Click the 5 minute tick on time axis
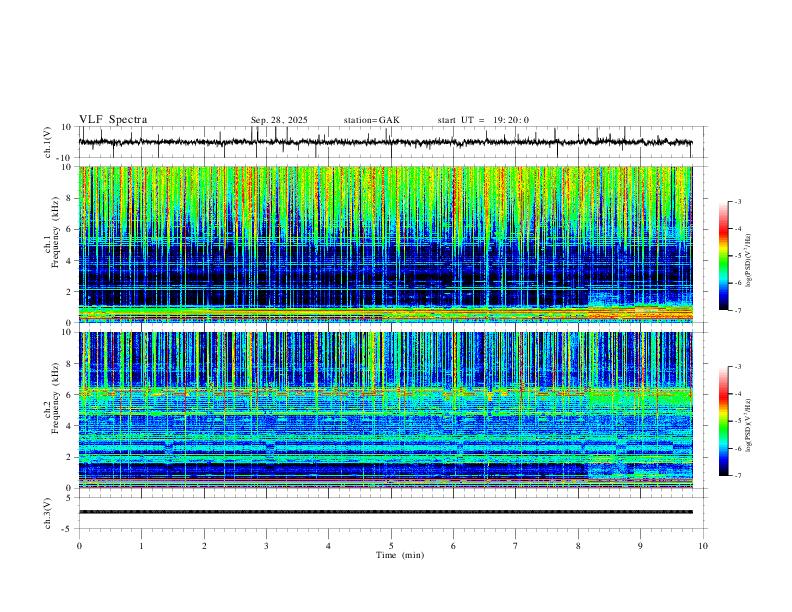792x612 pixels. pos(391,546)
